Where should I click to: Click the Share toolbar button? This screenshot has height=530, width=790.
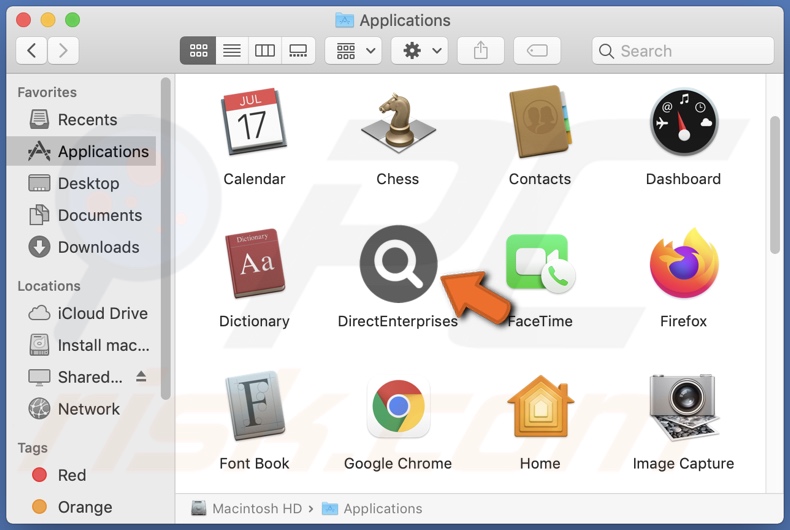[x=481, y=50]
